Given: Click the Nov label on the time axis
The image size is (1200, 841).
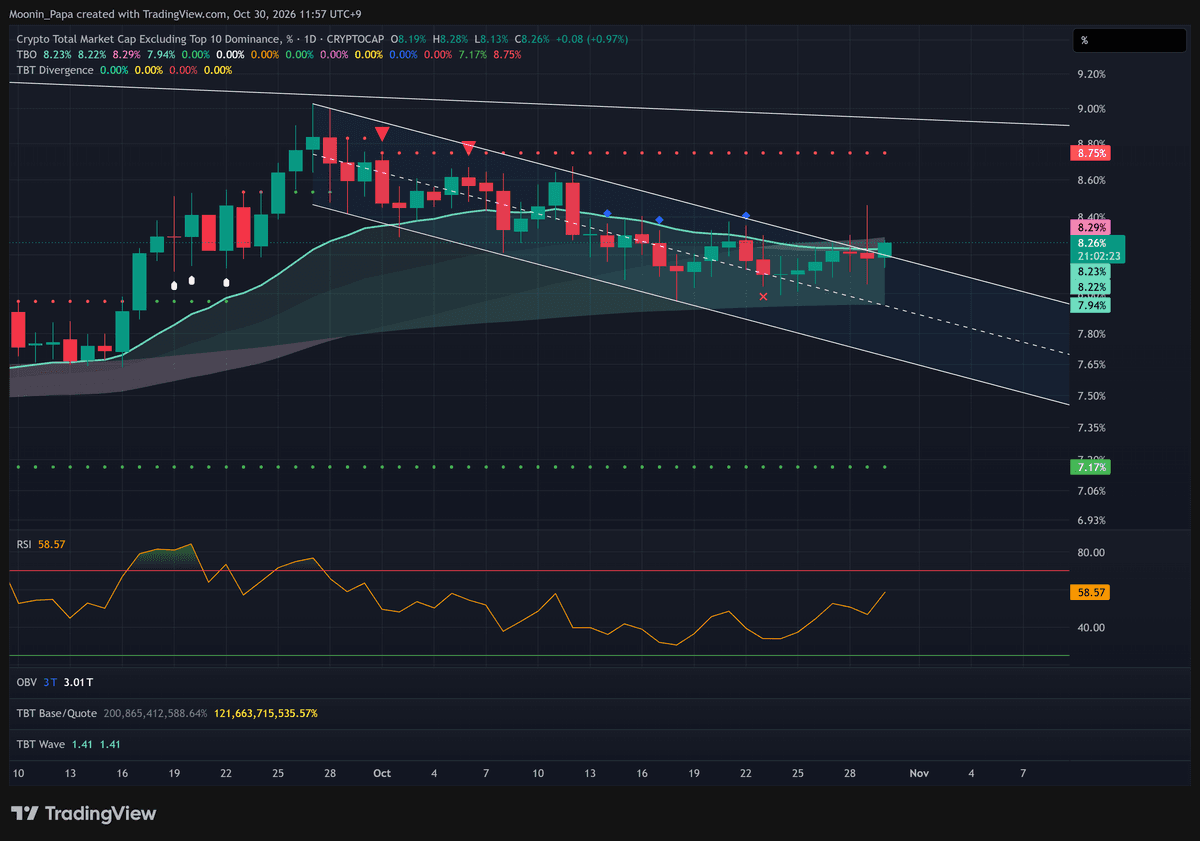Looking at the screenshot, I should click(x=920, y=773).
